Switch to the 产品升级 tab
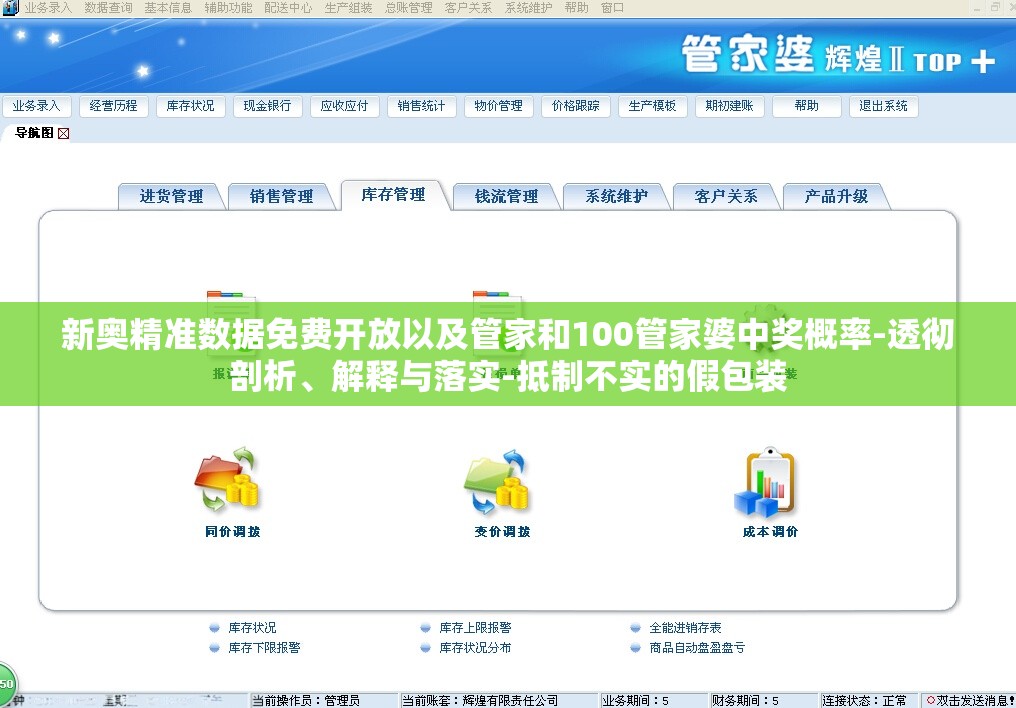The height and width of the screenshot is (708, 1016). 836,196
